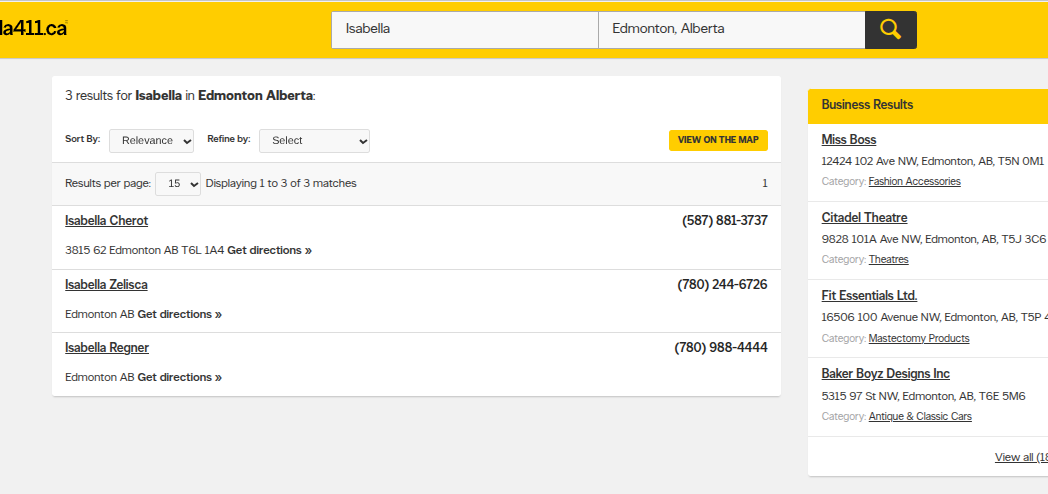
Task: Click the Canada411.ca logo
Action: [x=33, y=28]
